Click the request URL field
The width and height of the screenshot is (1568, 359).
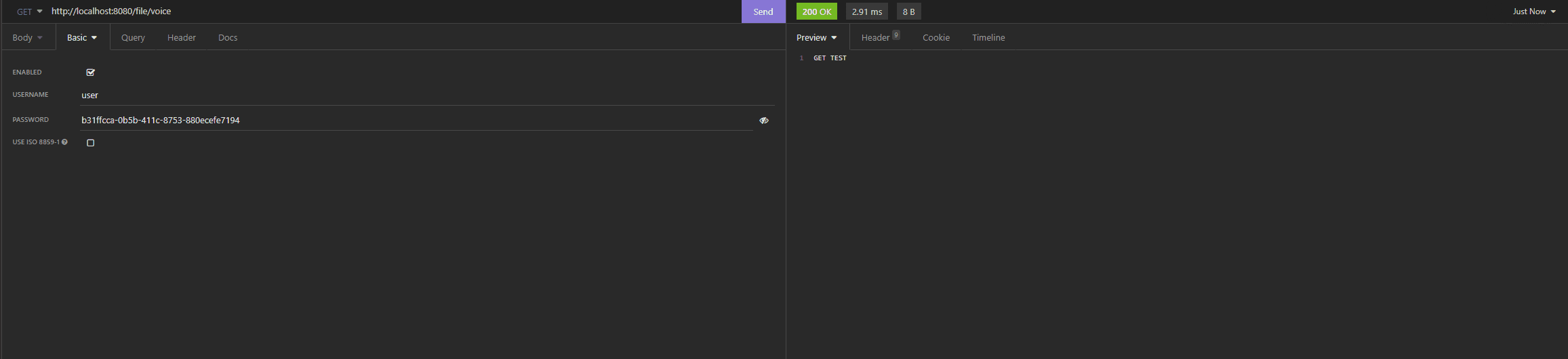(x=393, y=12)
